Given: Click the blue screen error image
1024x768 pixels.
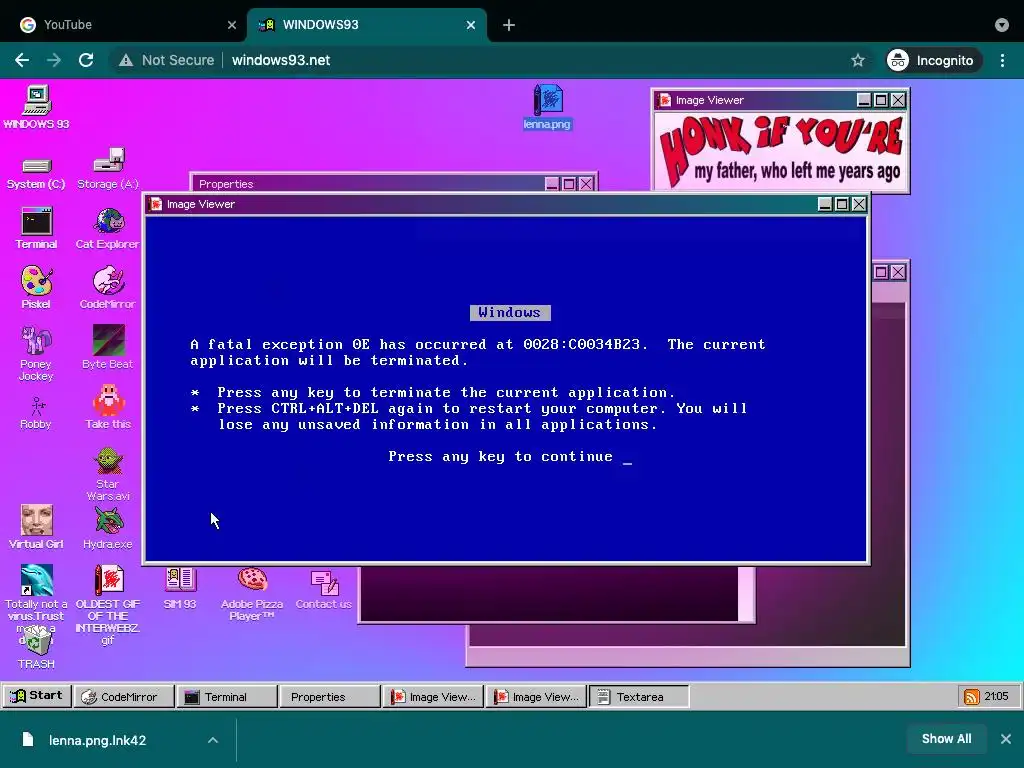Looking at the screenshot, I should (x=506, y=389).
